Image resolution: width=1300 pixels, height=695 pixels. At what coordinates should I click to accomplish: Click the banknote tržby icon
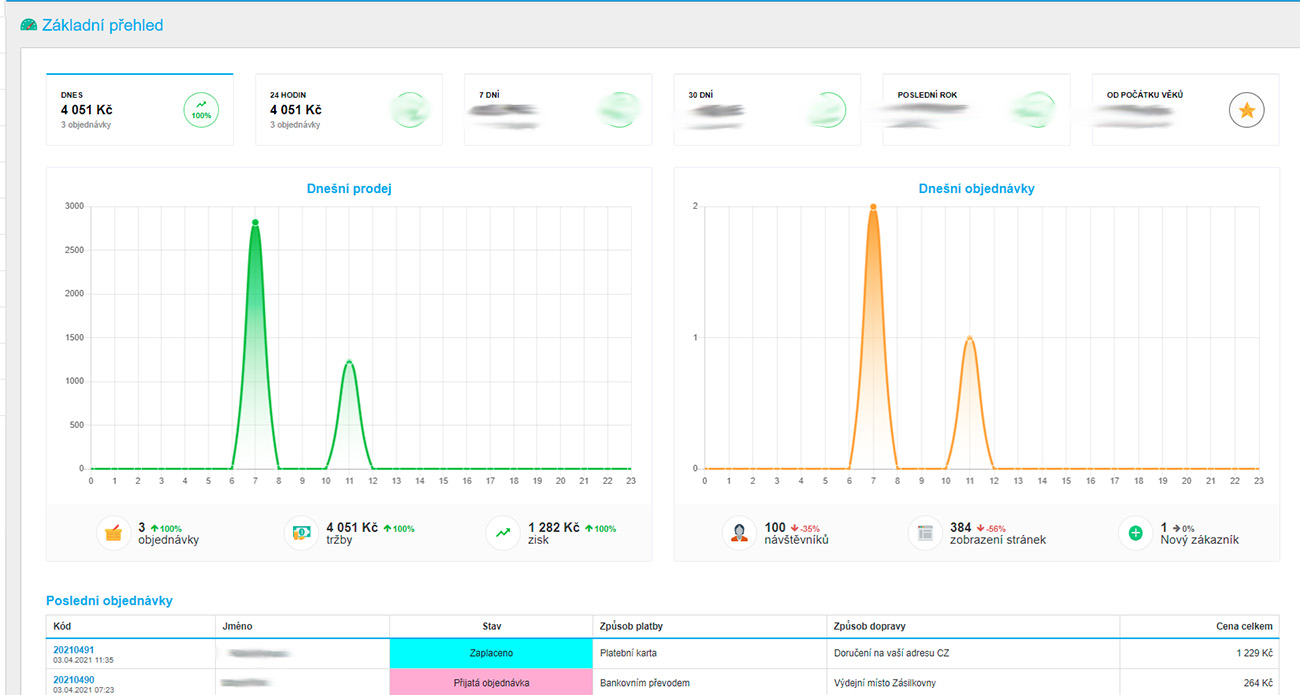tap(301, 533)
